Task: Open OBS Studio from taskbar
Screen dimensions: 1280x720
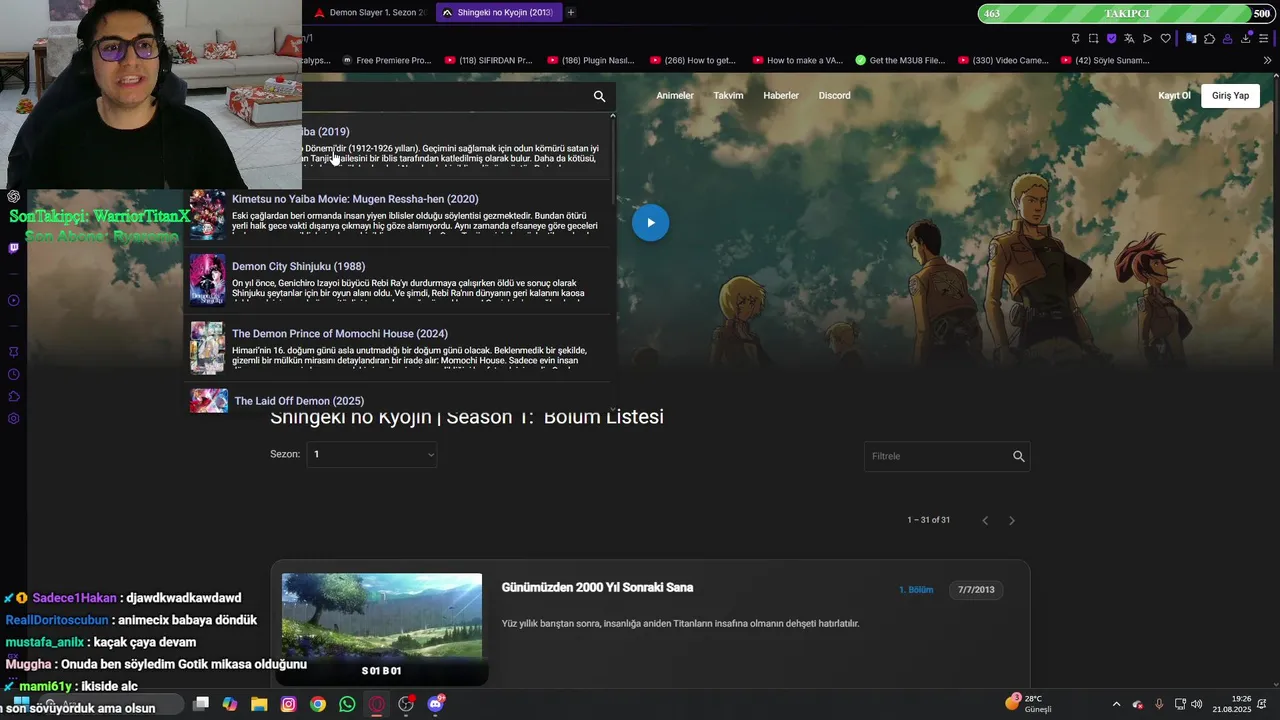Action: tap(406, 704)
